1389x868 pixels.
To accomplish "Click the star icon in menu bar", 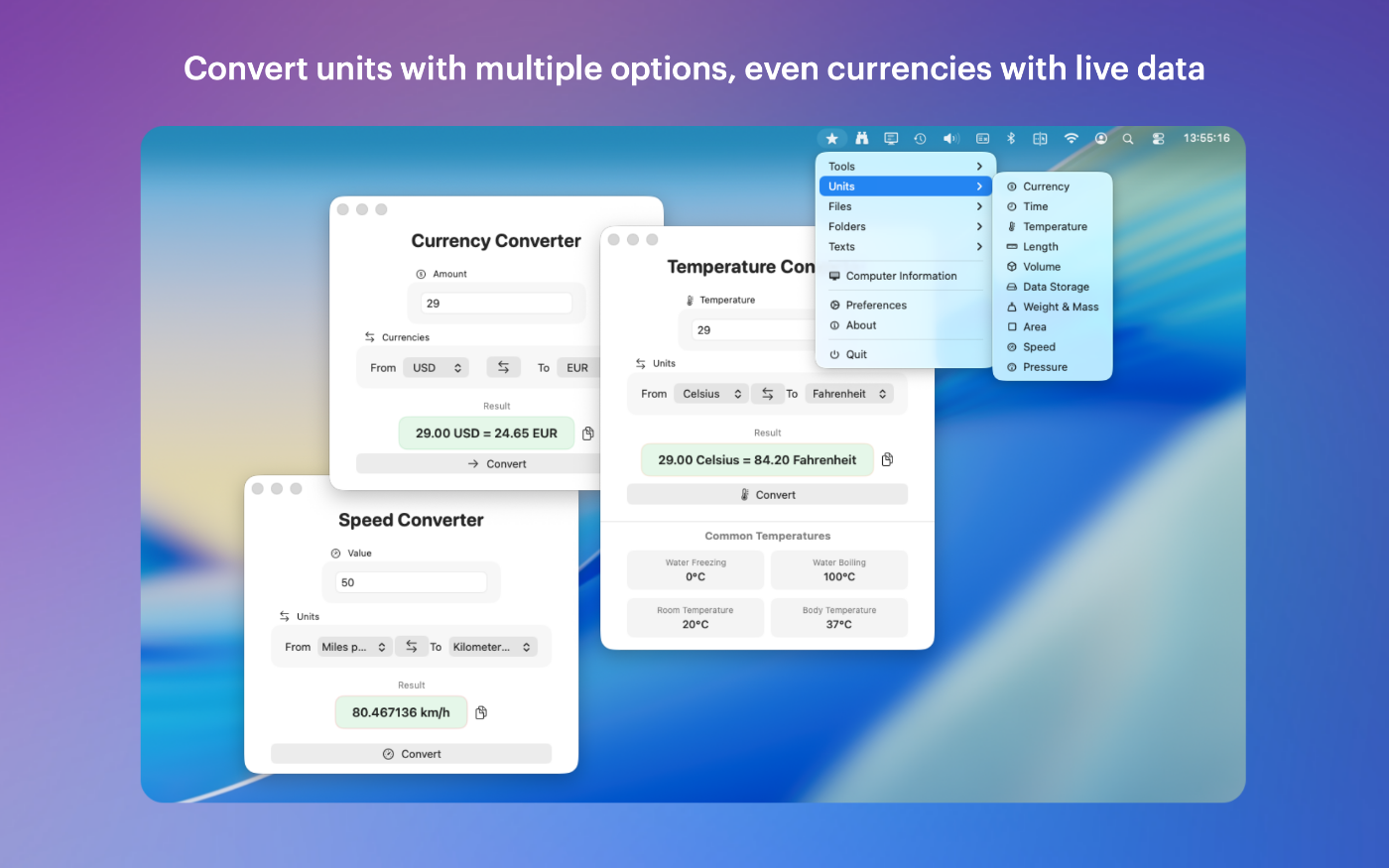I will [831, 139].
